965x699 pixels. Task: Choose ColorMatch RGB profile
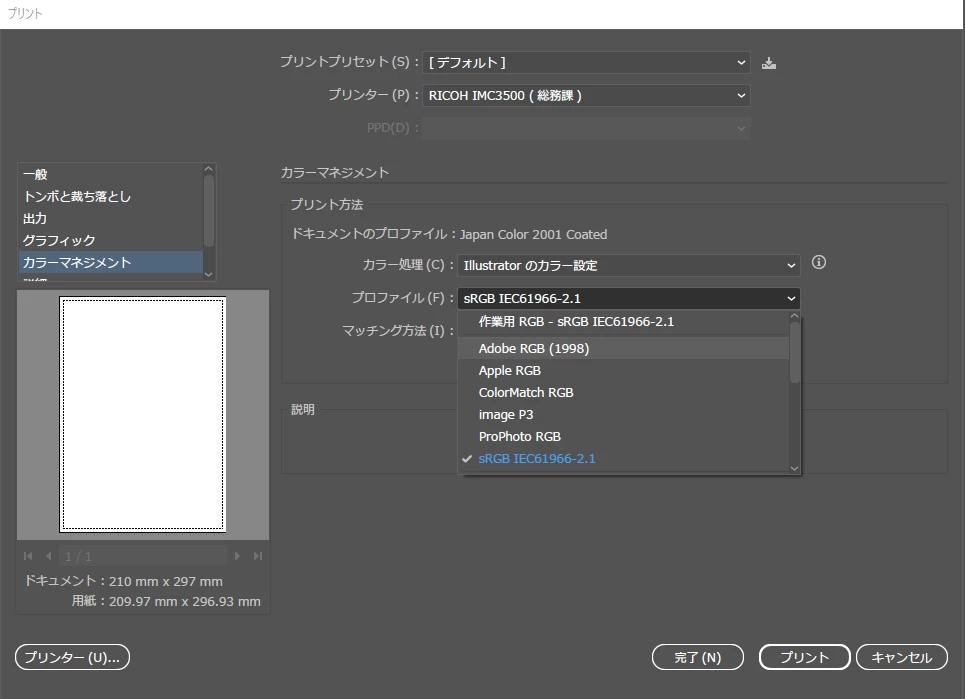pos(623,393)
